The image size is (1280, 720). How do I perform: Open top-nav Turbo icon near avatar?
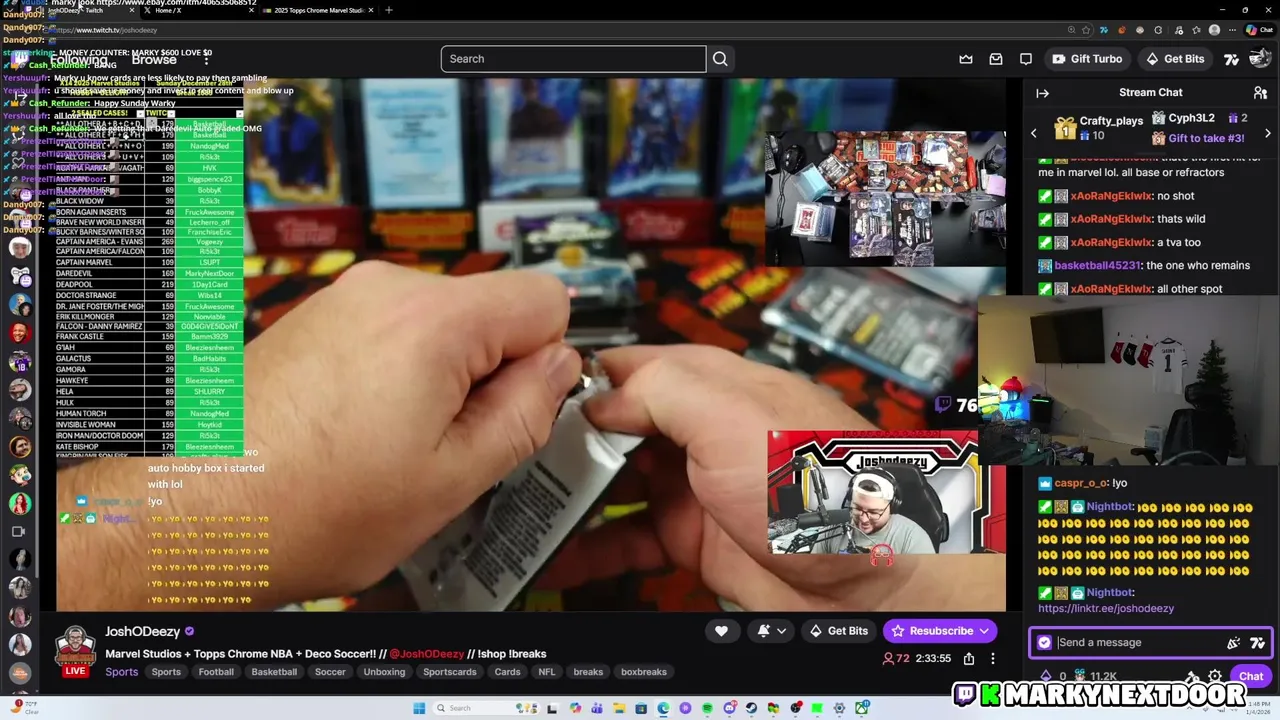click(x=1231, y=59)
